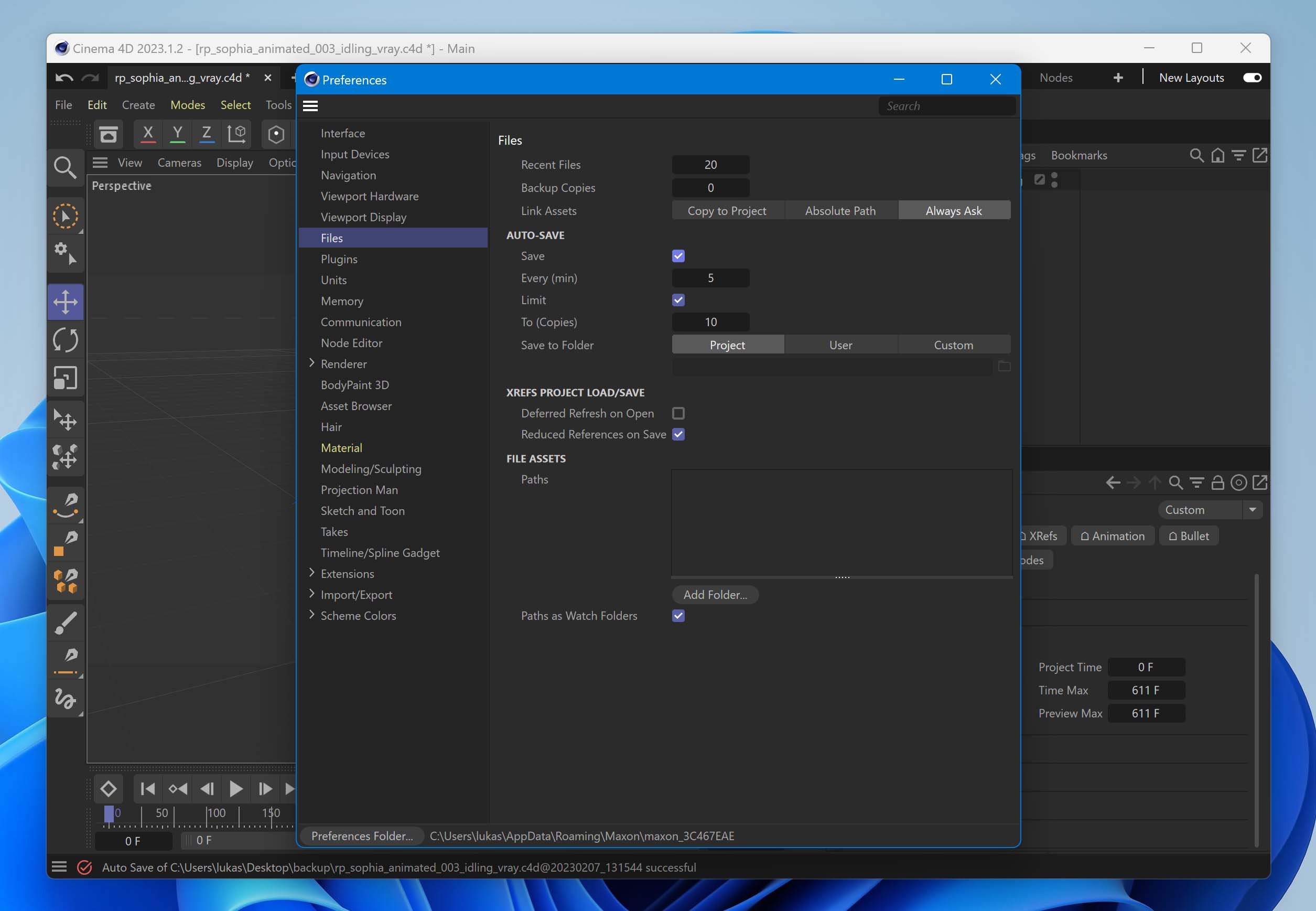The height and width of the screenshot is (911, 1316).
Task: Toggle the coordinate system icon
Action: (x=236, y=134)
